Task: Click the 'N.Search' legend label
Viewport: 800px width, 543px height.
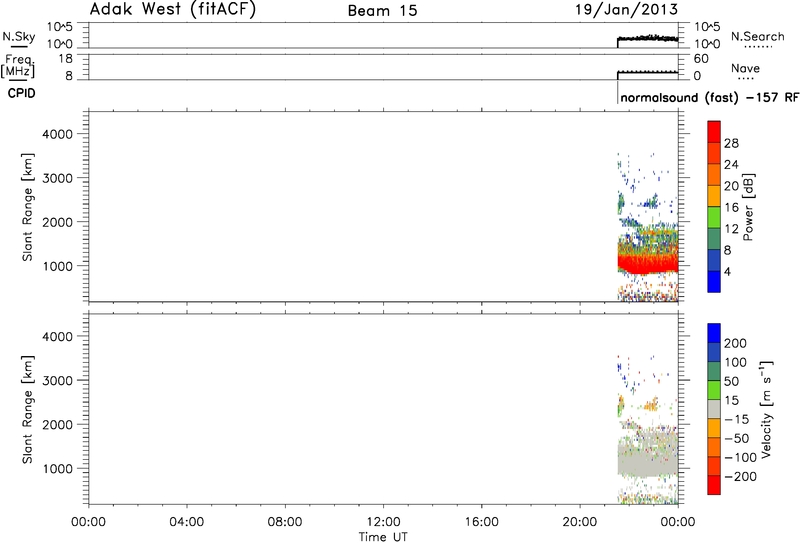Action: point(757,37)
